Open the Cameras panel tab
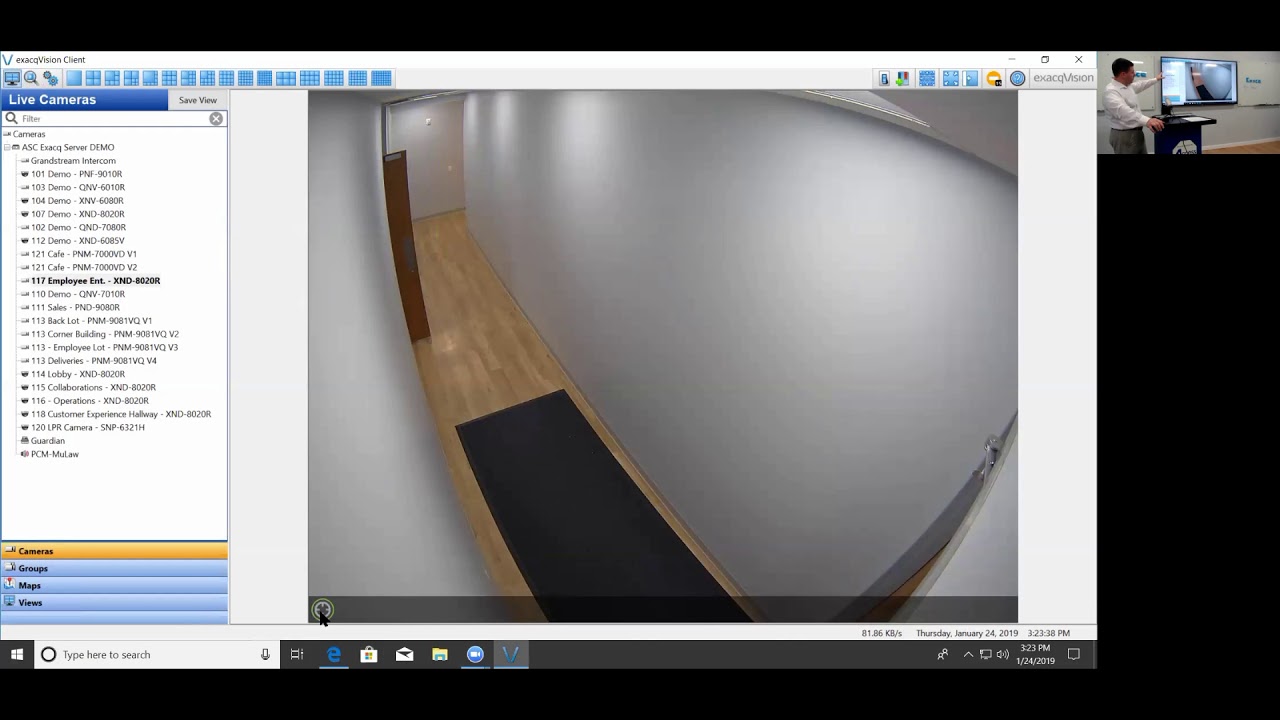The height and width of the screenshot is (720, 1280). 114,551
